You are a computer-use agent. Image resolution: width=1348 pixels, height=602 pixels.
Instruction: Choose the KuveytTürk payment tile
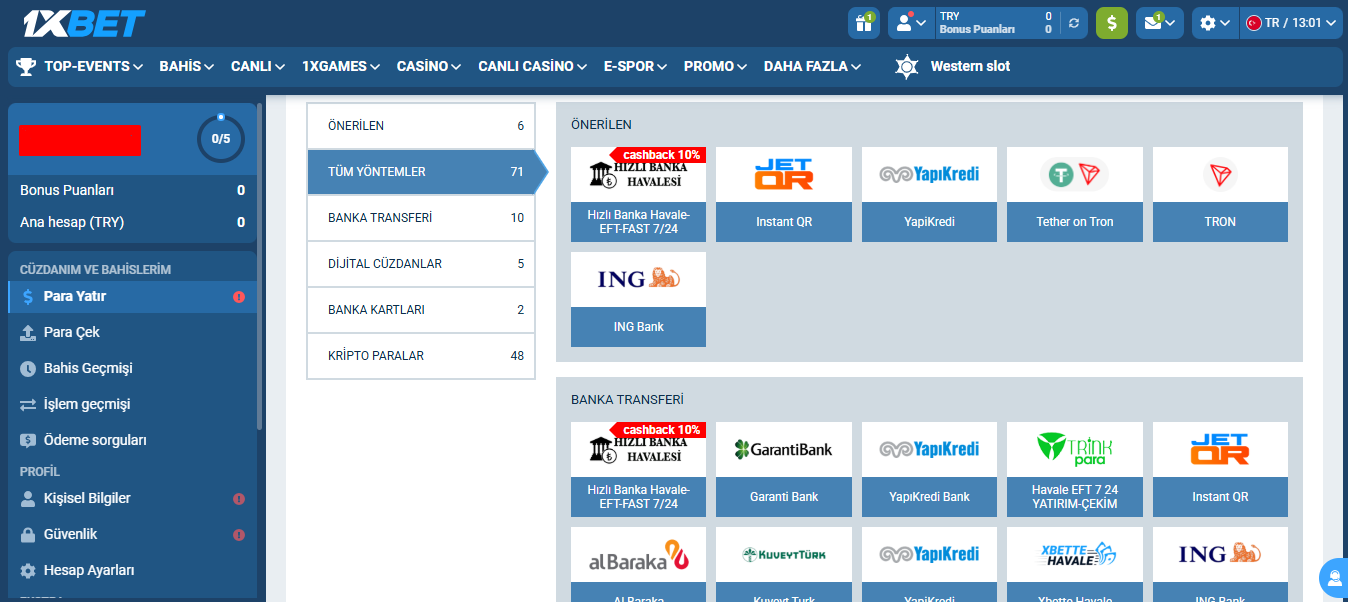point(784,564)
